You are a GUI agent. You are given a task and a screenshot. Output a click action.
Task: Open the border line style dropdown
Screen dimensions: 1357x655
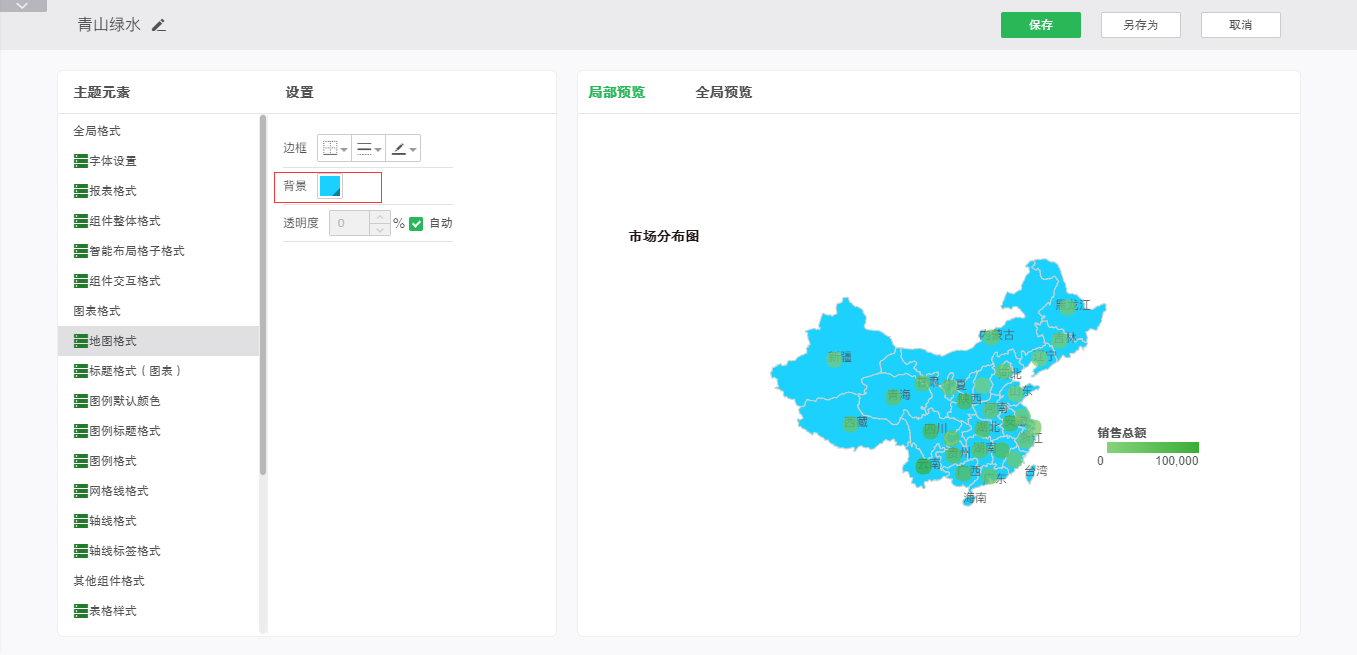point(368,148)
